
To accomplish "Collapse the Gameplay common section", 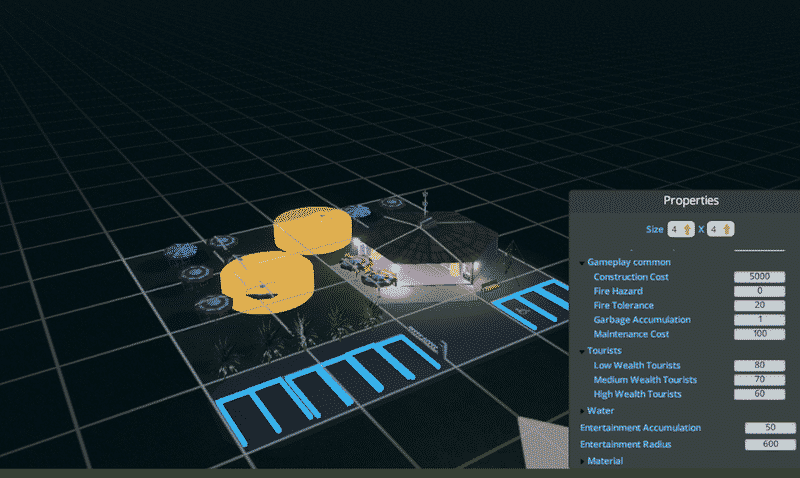I will (x=581, y=262).
